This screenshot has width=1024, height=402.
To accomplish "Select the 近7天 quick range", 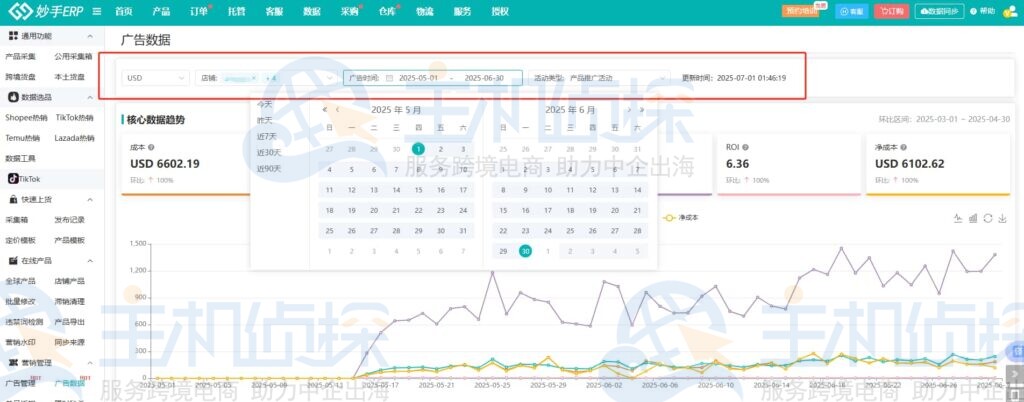I will pyautogui.click(x=266, y=136).
